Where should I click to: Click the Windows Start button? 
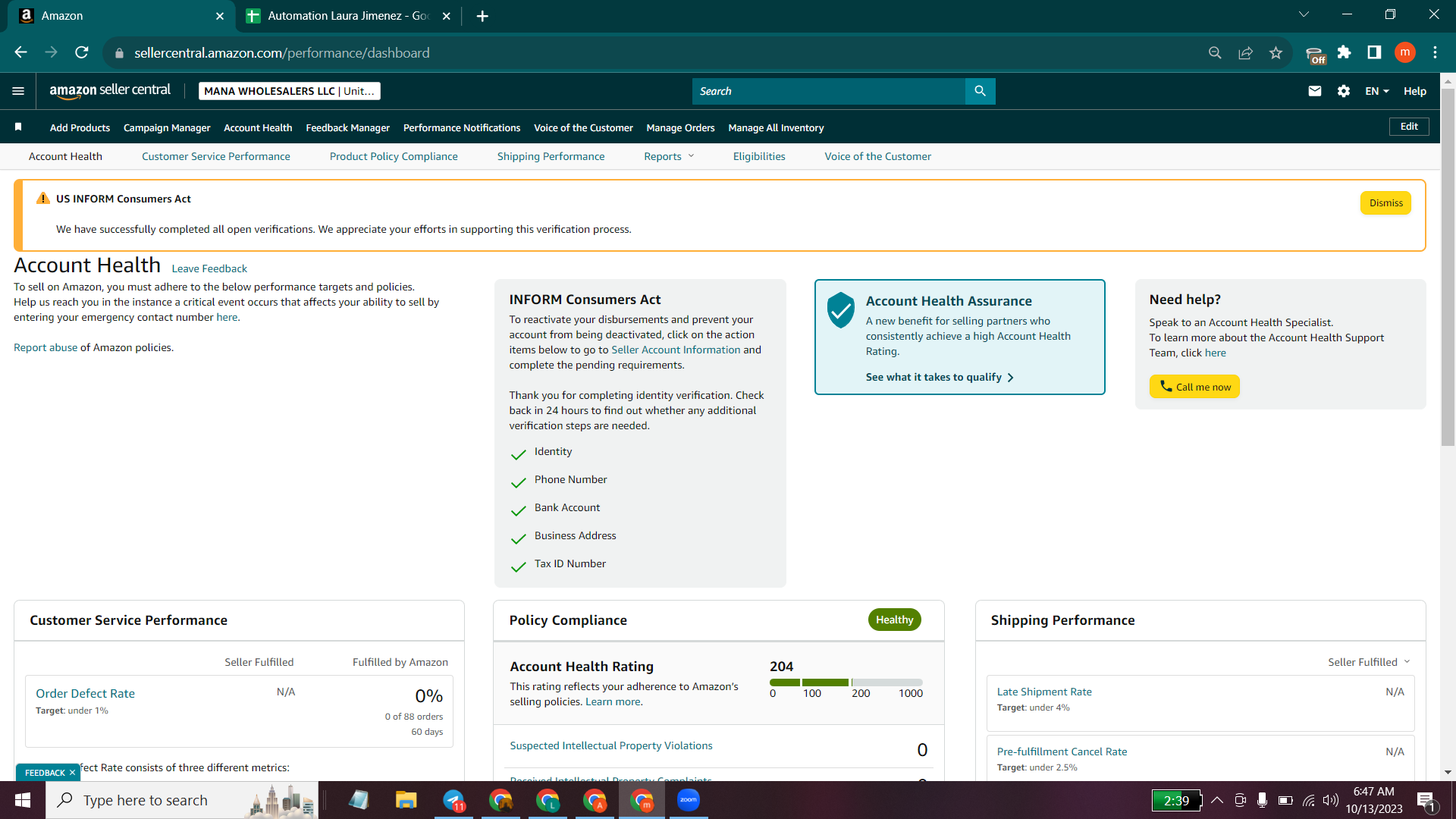pyautogui.click(x=23, y=800)
